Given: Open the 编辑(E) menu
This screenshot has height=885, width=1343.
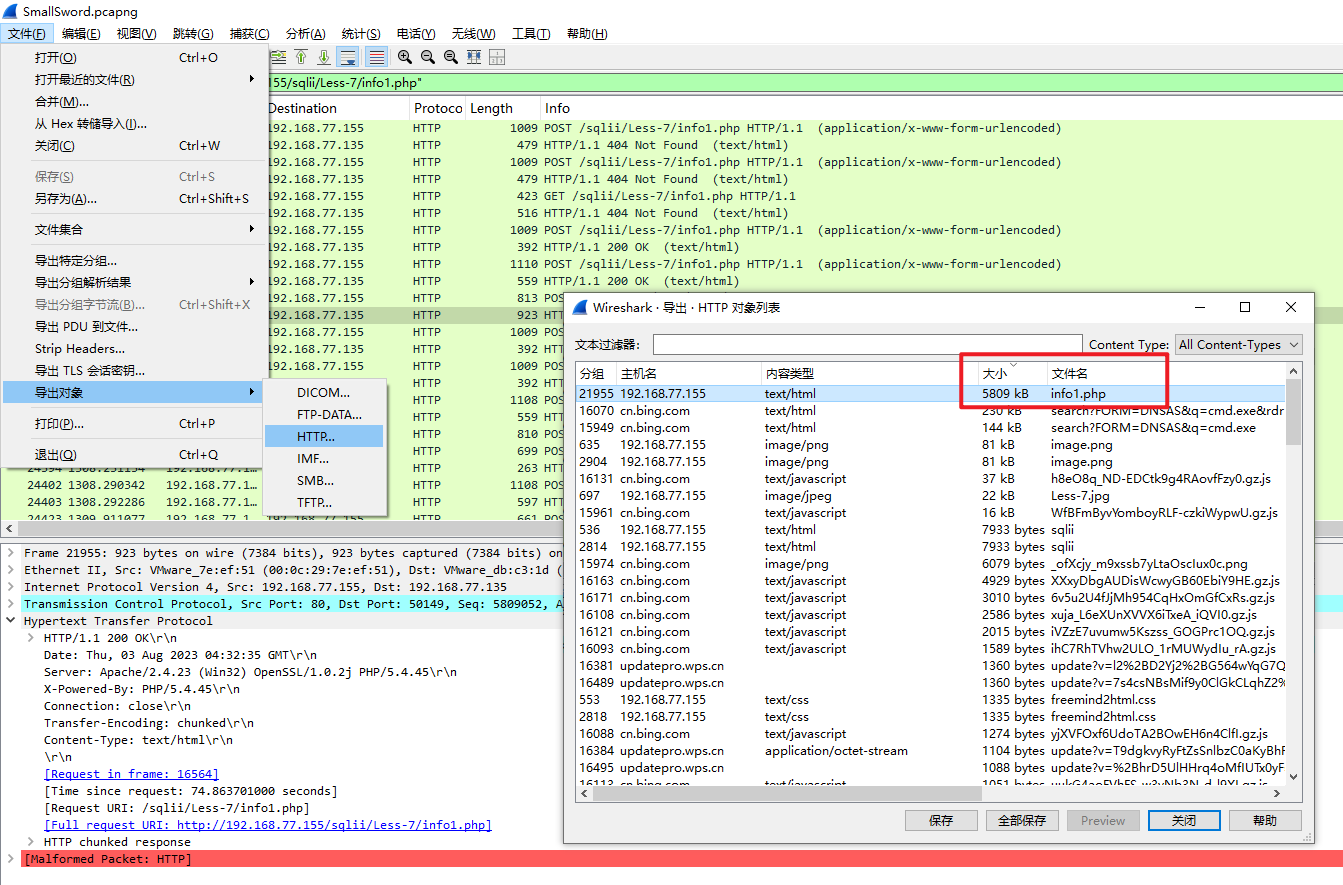Looking at the screenshot, I should (81, 34).
